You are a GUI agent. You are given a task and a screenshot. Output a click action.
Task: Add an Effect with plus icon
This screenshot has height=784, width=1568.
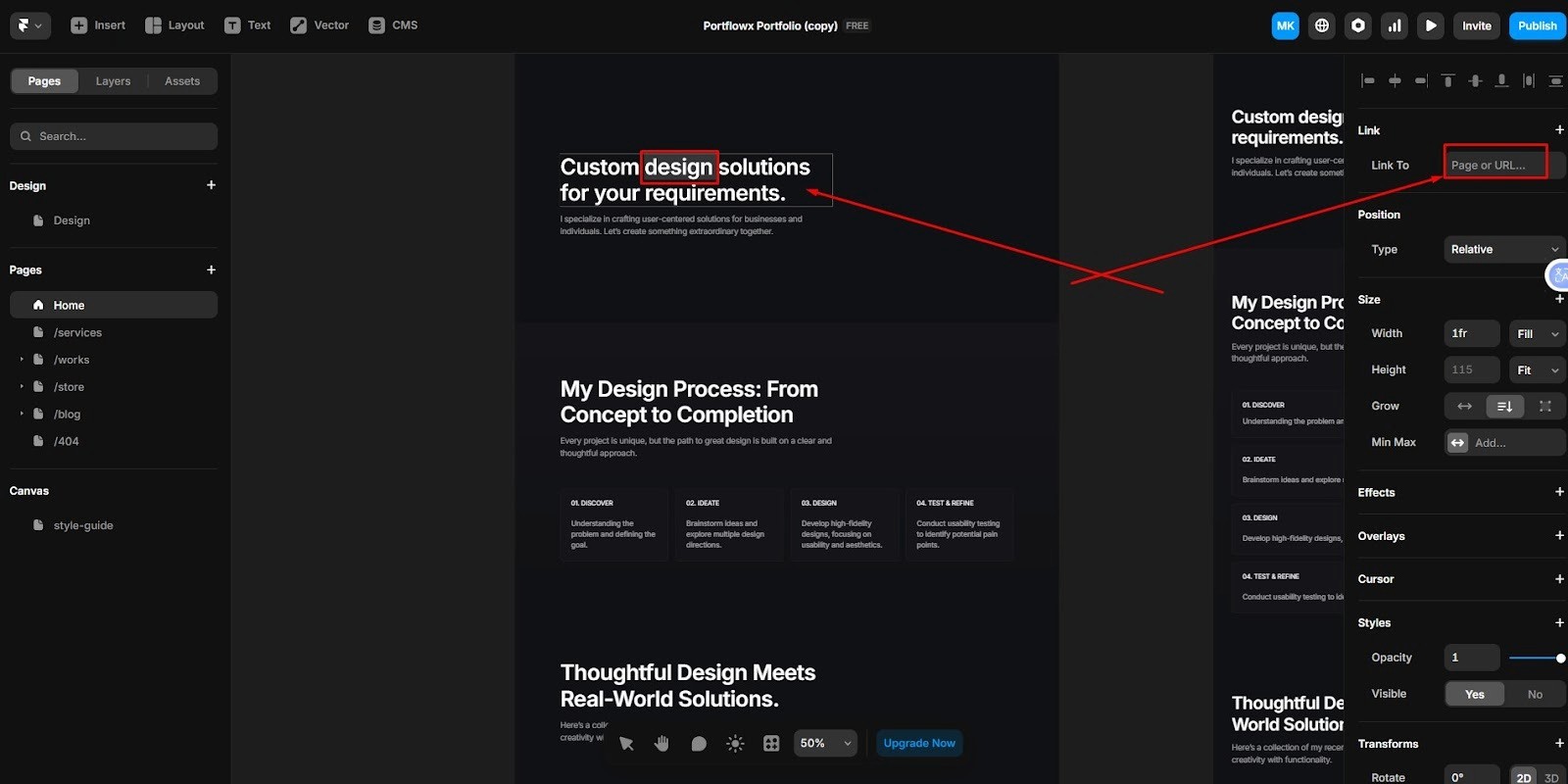click(x=1559, y=492)
